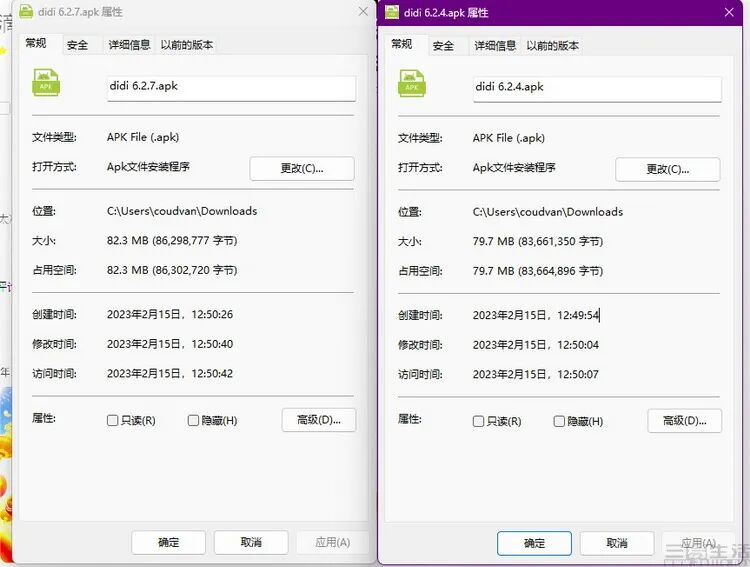The width and height of the screenshot is (750, 567).
Task: Click the title bar icon of didi 6.2.7.apk window
Action: tap(26, 11)
